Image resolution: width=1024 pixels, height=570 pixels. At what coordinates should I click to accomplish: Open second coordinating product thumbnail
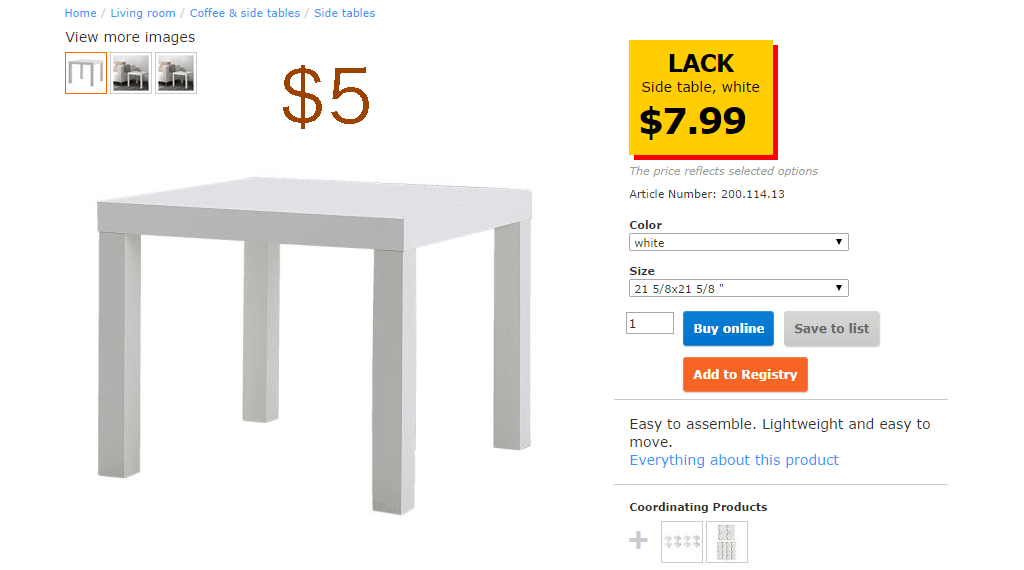727,542
